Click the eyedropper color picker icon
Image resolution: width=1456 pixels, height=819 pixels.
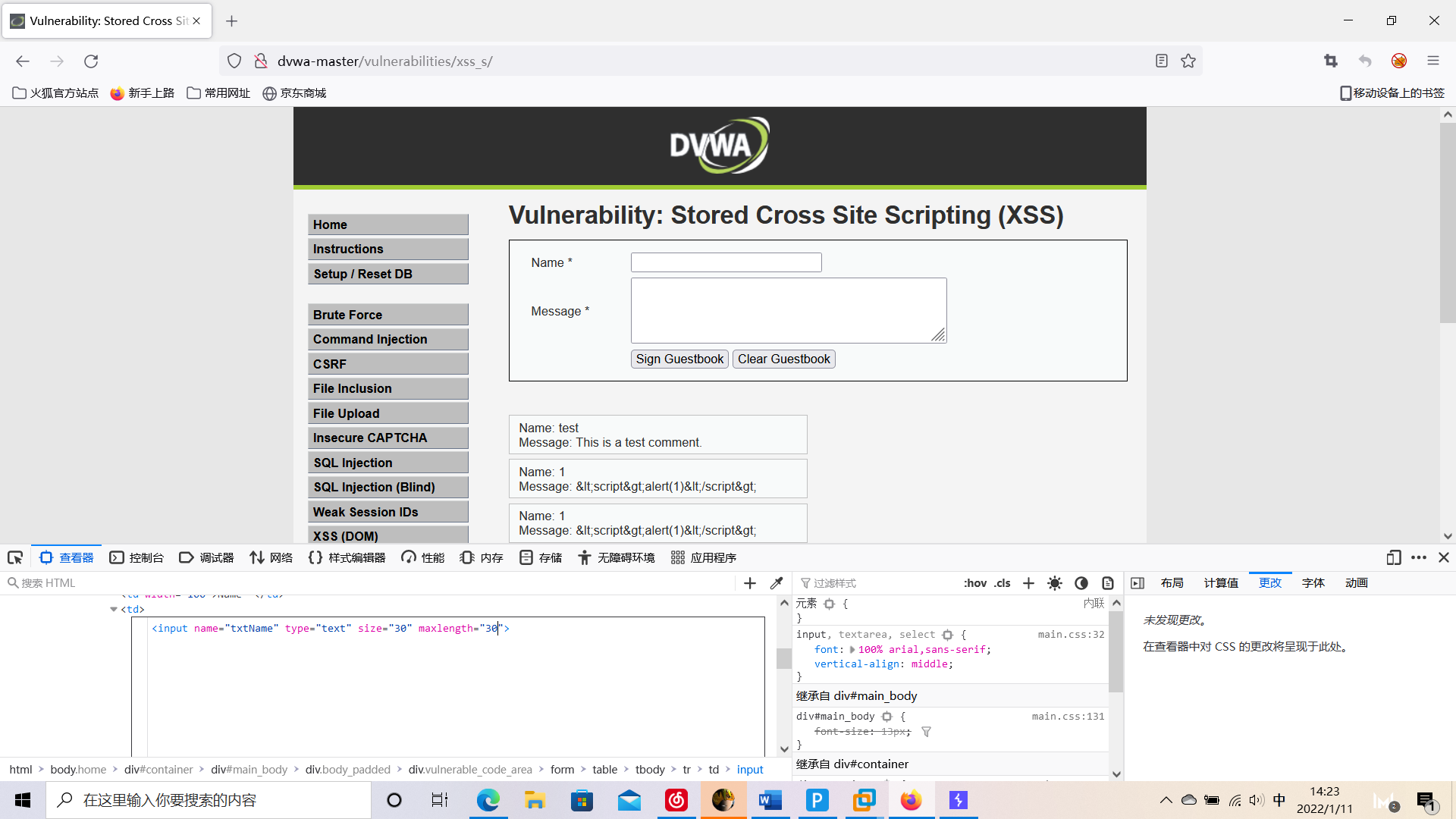click(777, 582)
